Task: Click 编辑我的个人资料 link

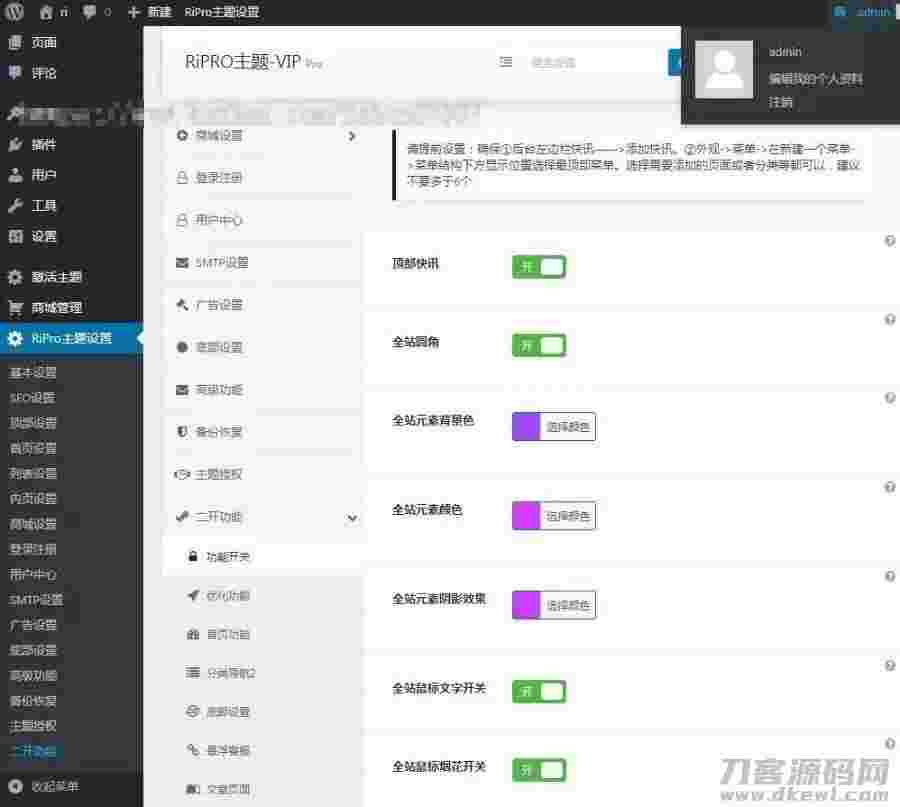Action: [815, 78]
